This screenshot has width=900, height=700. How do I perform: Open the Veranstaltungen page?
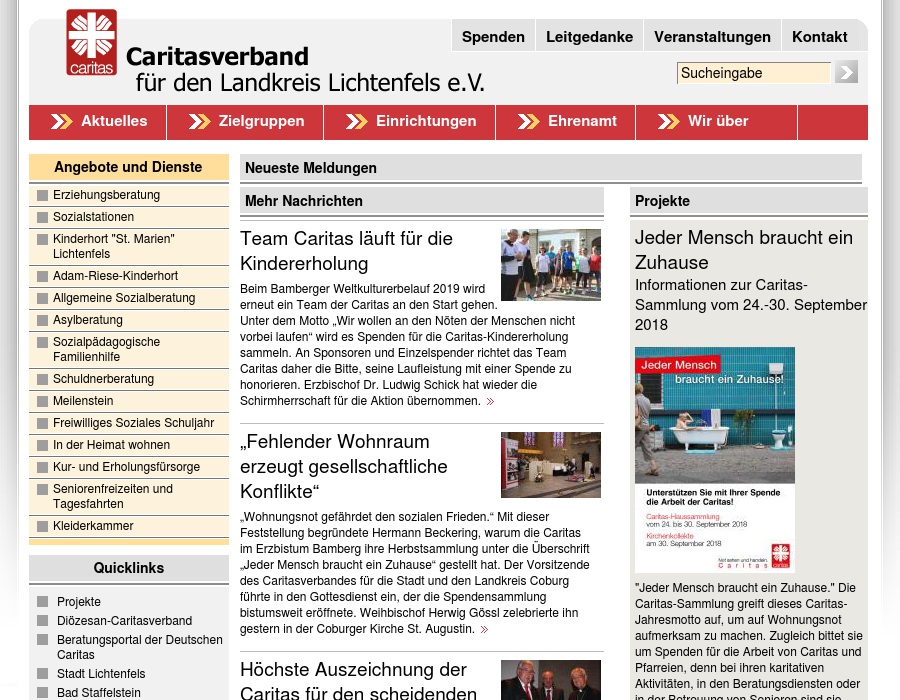coord(712,36)
